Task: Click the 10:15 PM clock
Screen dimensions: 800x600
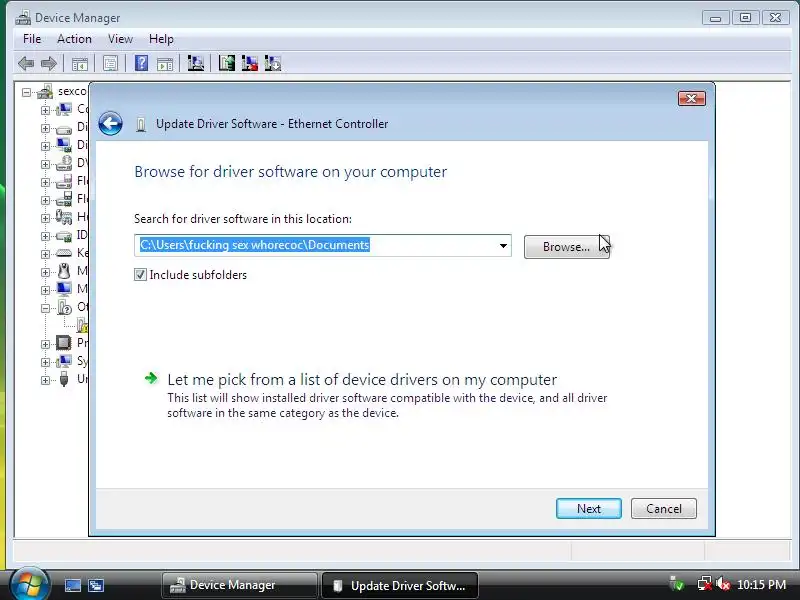Action: (761, 585)
